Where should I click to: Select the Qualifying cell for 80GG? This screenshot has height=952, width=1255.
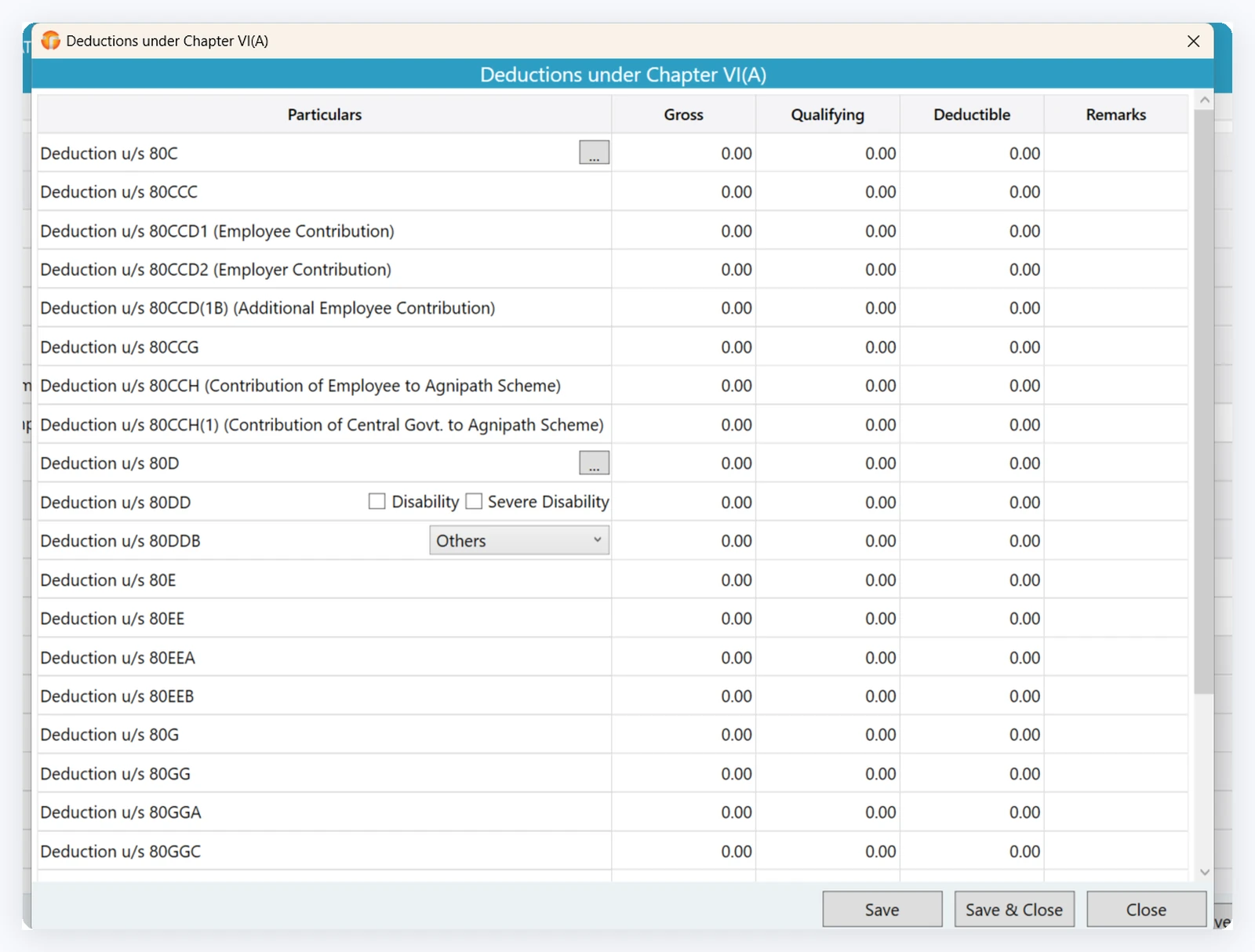828,774
